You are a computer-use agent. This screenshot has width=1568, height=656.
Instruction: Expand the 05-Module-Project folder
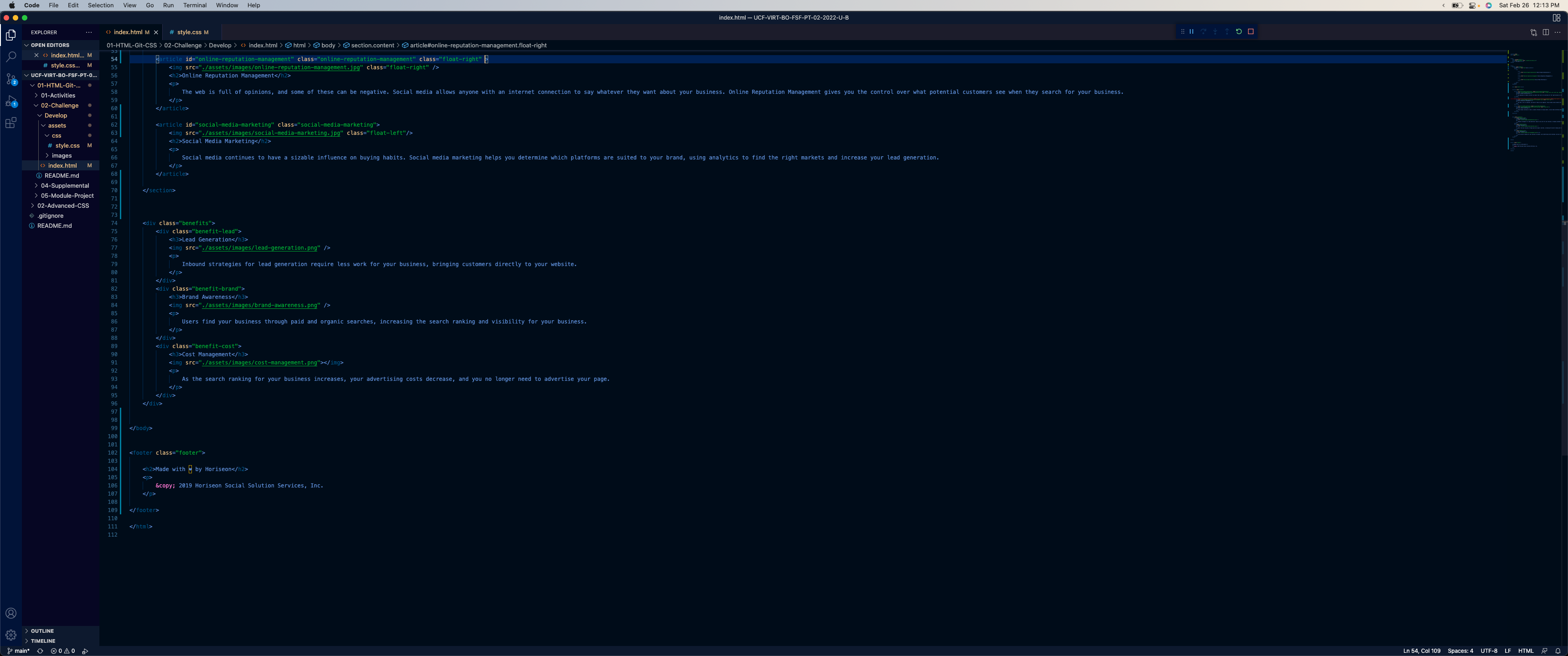pyautogui.click(x=67, y=196)
